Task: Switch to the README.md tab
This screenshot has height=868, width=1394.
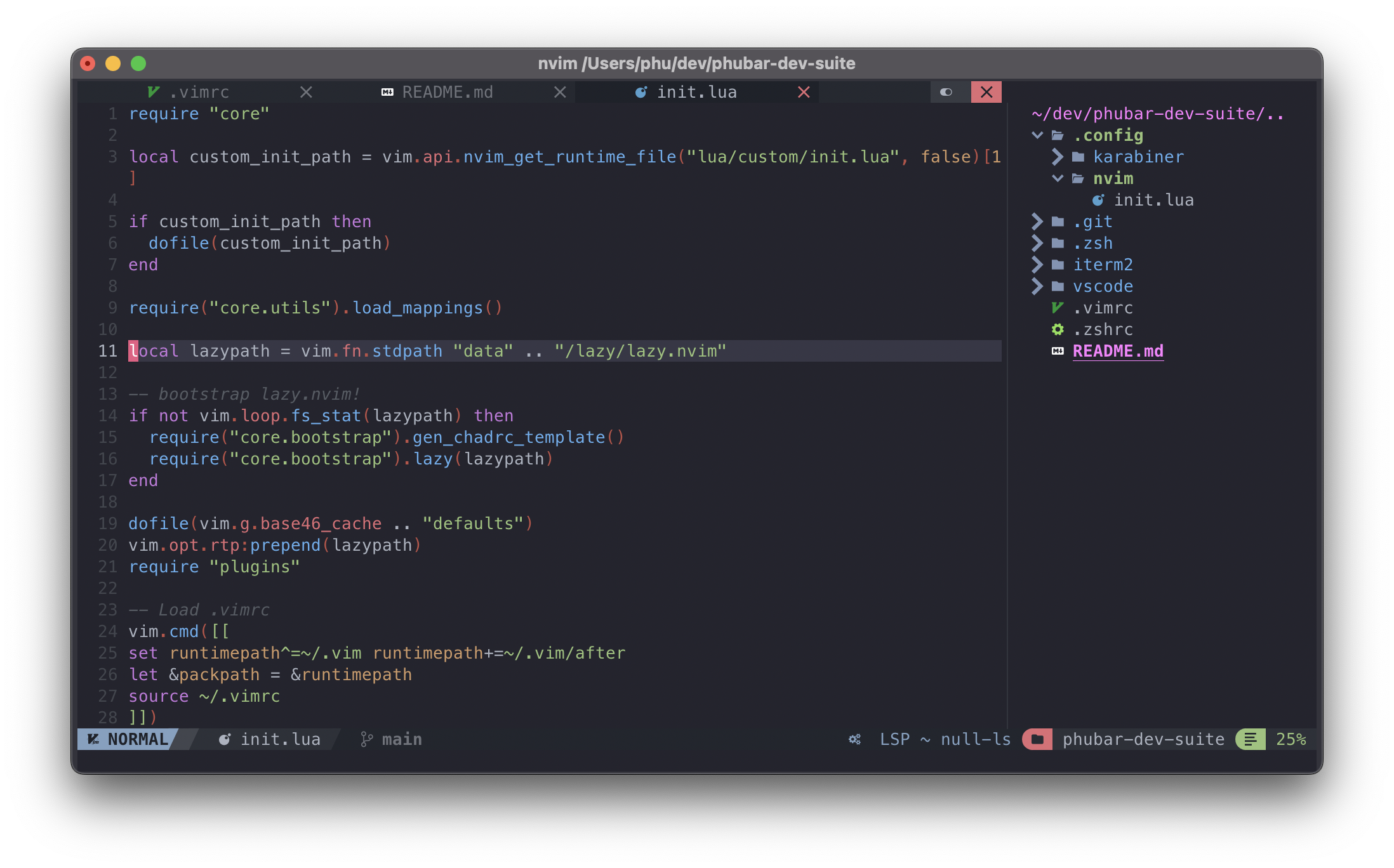Action: coord(448,92)
